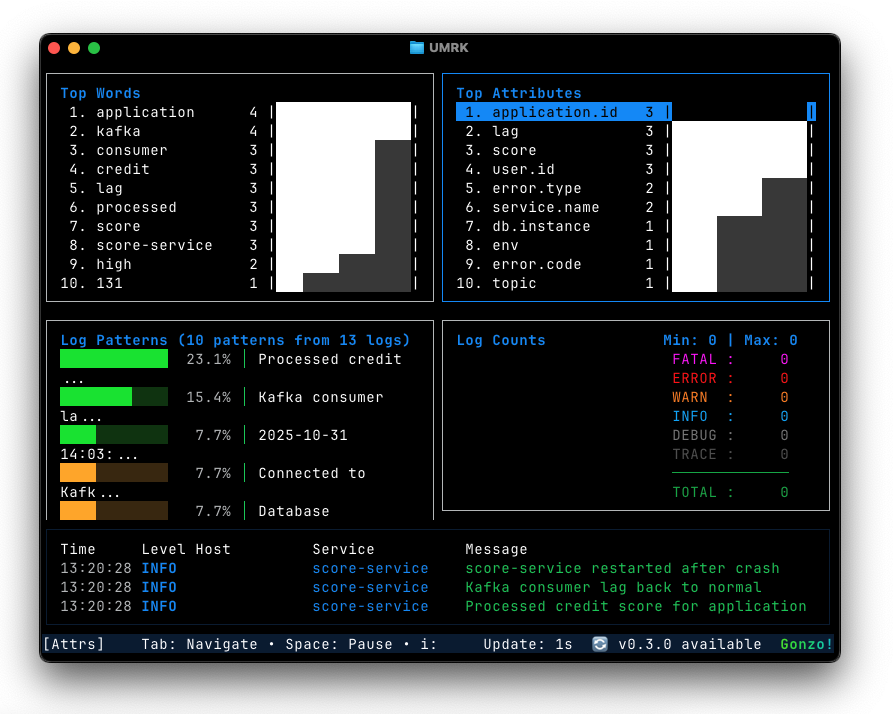The width and height of the screenshot is (893, 714).
Task: Open the Kafka consumer lag back to normal log
Action: [613, 587]
